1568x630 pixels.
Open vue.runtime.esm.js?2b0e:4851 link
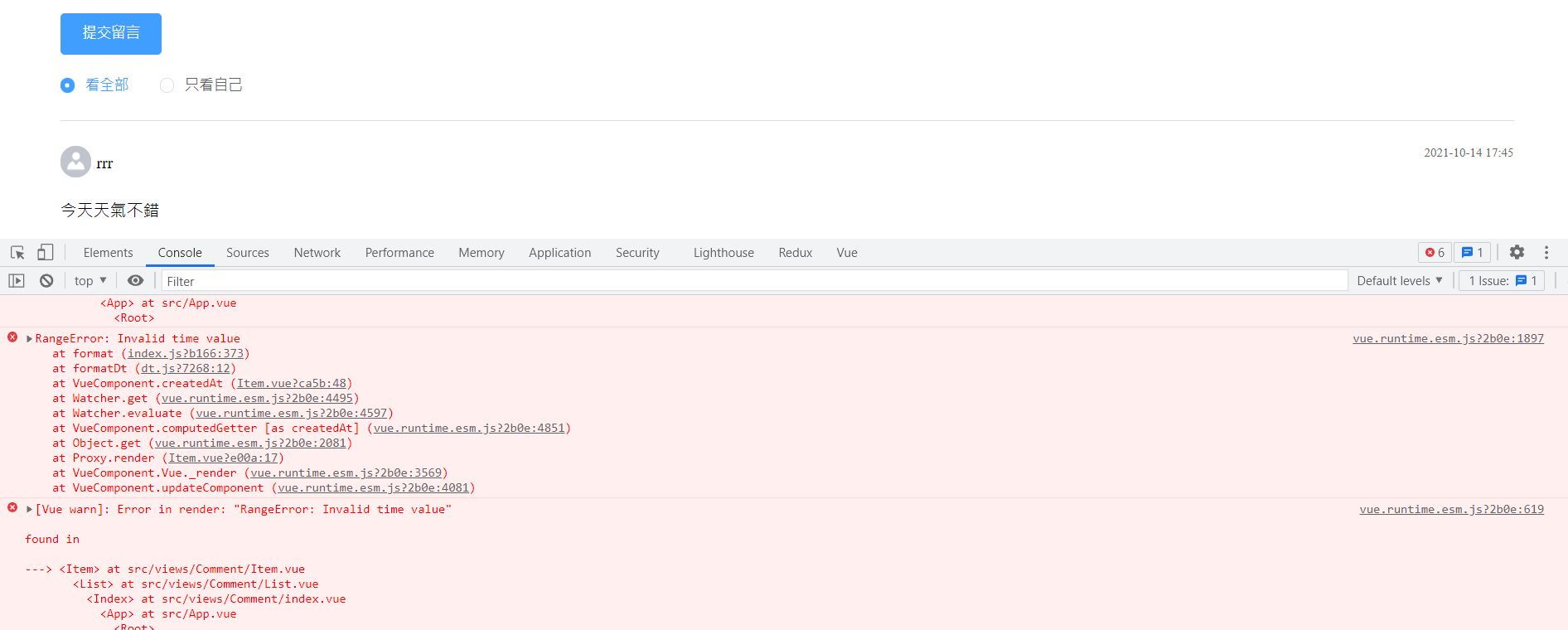(x=469, y=428)
